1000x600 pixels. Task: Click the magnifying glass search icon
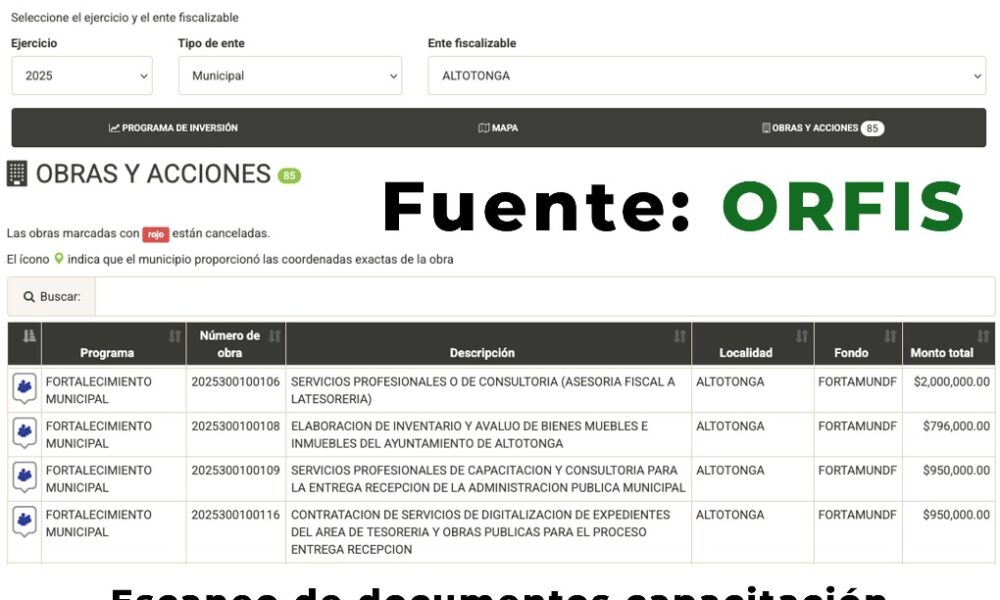(x=29, y=297)
